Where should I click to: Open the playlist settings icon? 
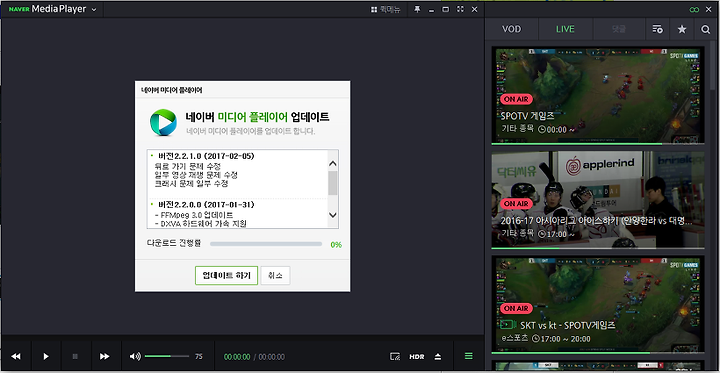point(658,29)
